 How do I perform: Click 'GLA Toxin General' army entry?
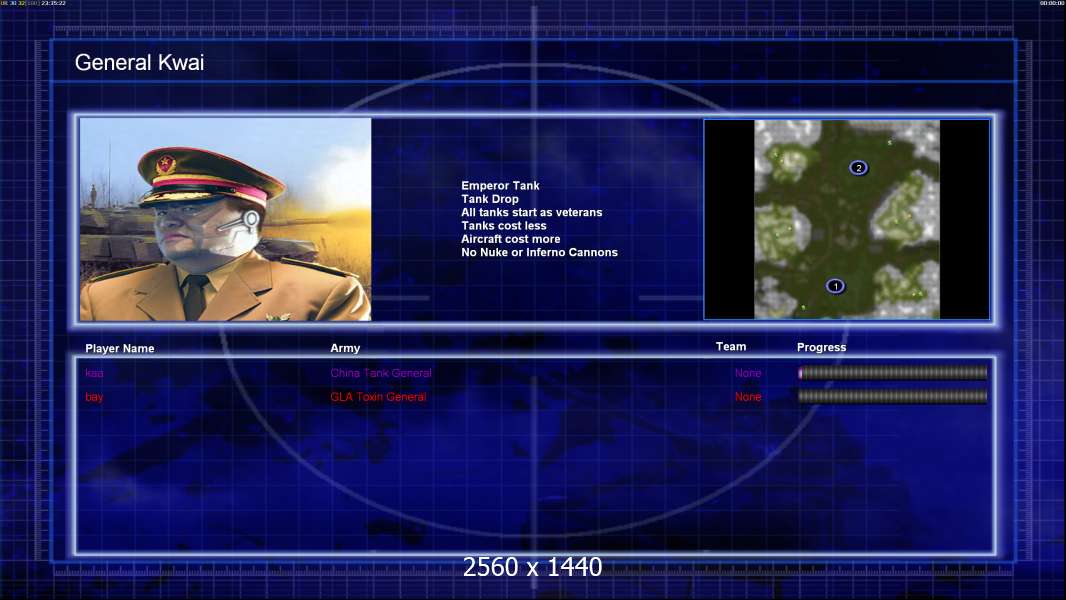378,397
